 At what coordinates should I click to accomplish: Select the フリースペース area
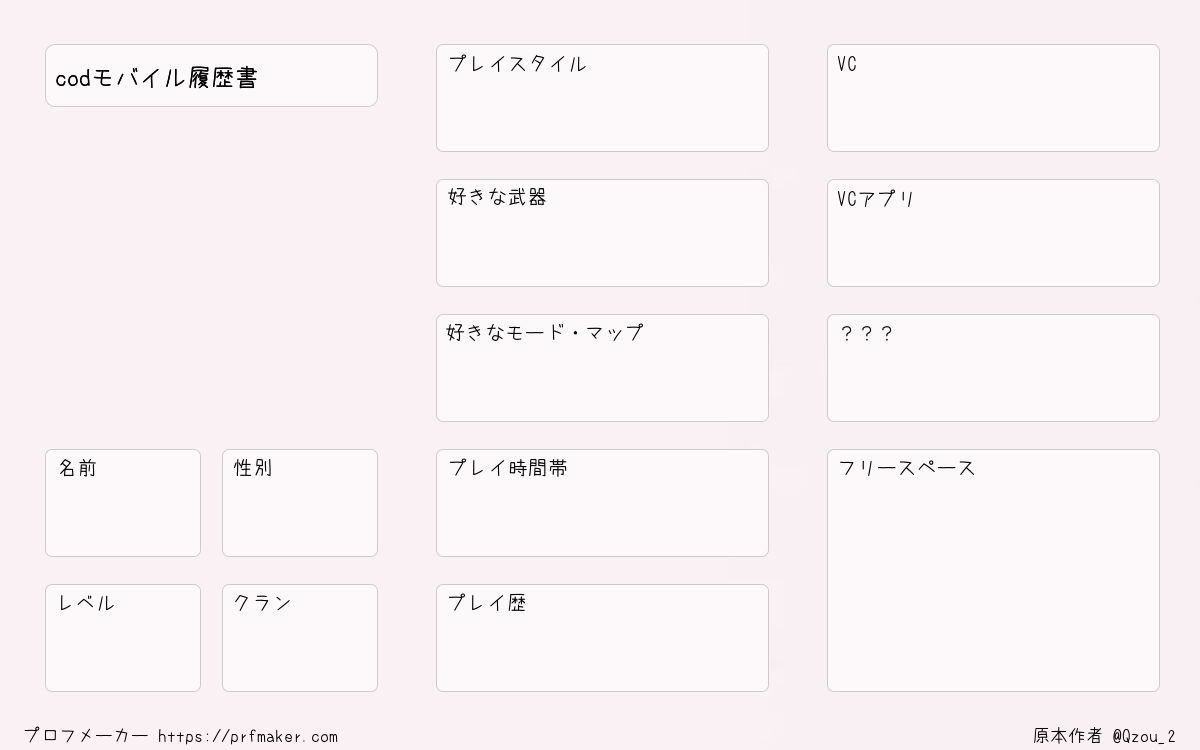(993, 570)
